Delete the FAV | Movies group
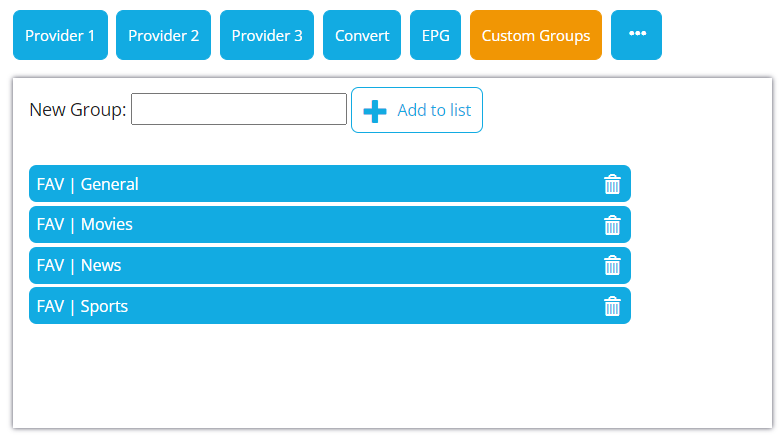 (612, 225)
